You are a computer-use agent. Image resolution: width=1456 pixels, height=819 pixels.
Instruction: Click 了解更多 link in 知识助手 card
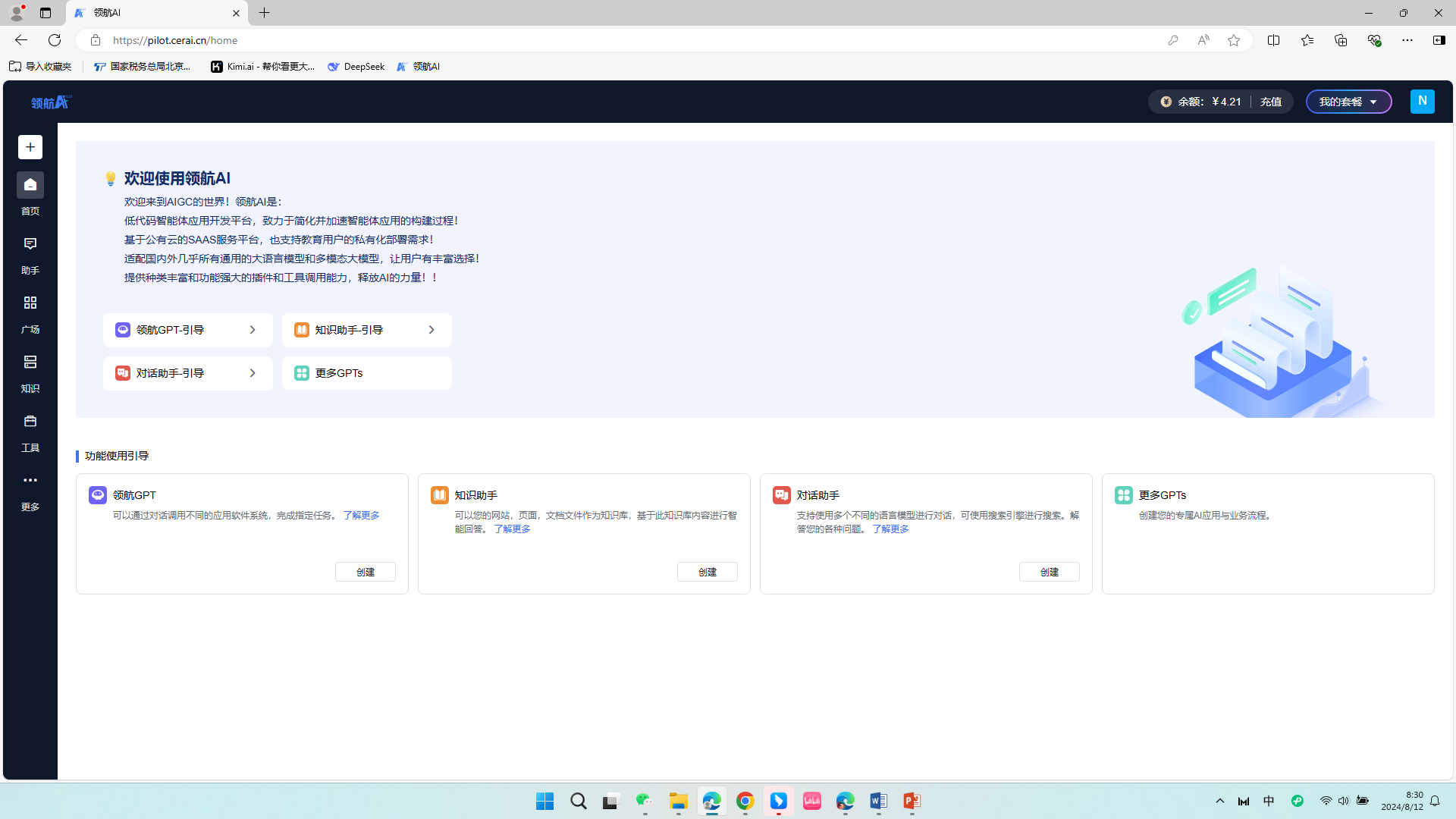click(x=512, y=529)
